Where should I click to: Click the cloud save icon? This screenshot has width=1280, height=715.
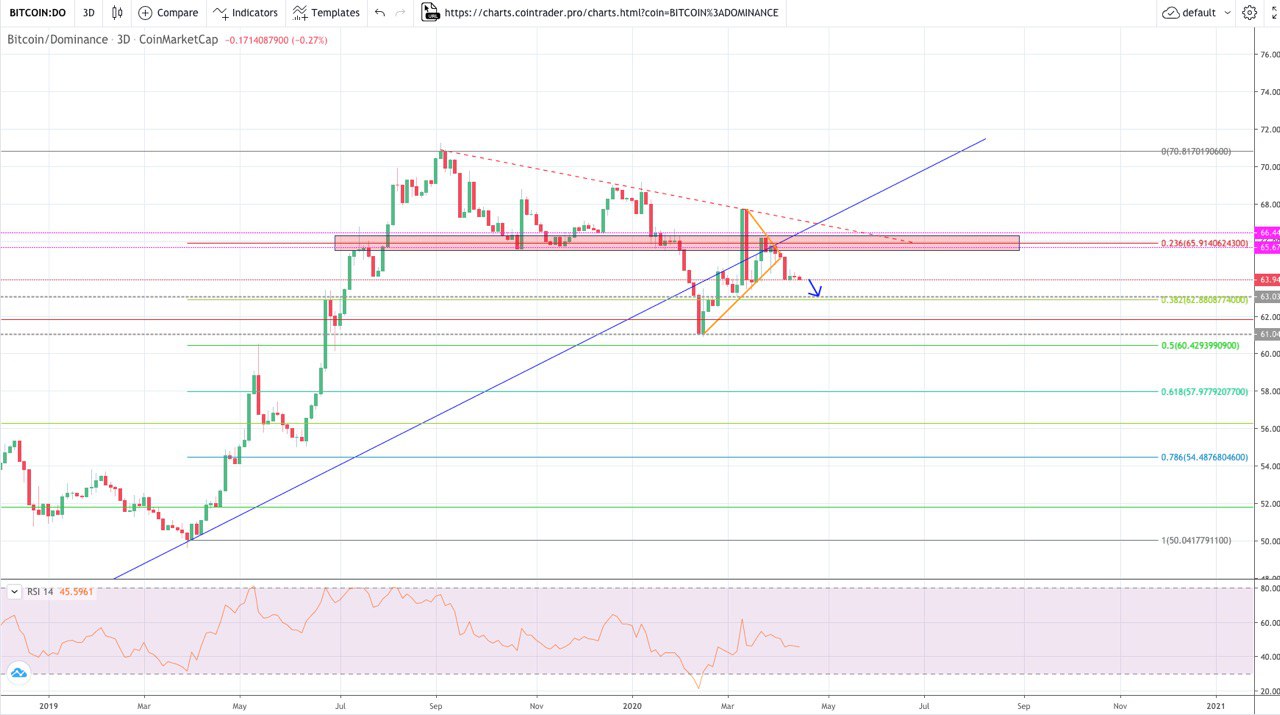pyautogui.click(x=1171, y=13)
